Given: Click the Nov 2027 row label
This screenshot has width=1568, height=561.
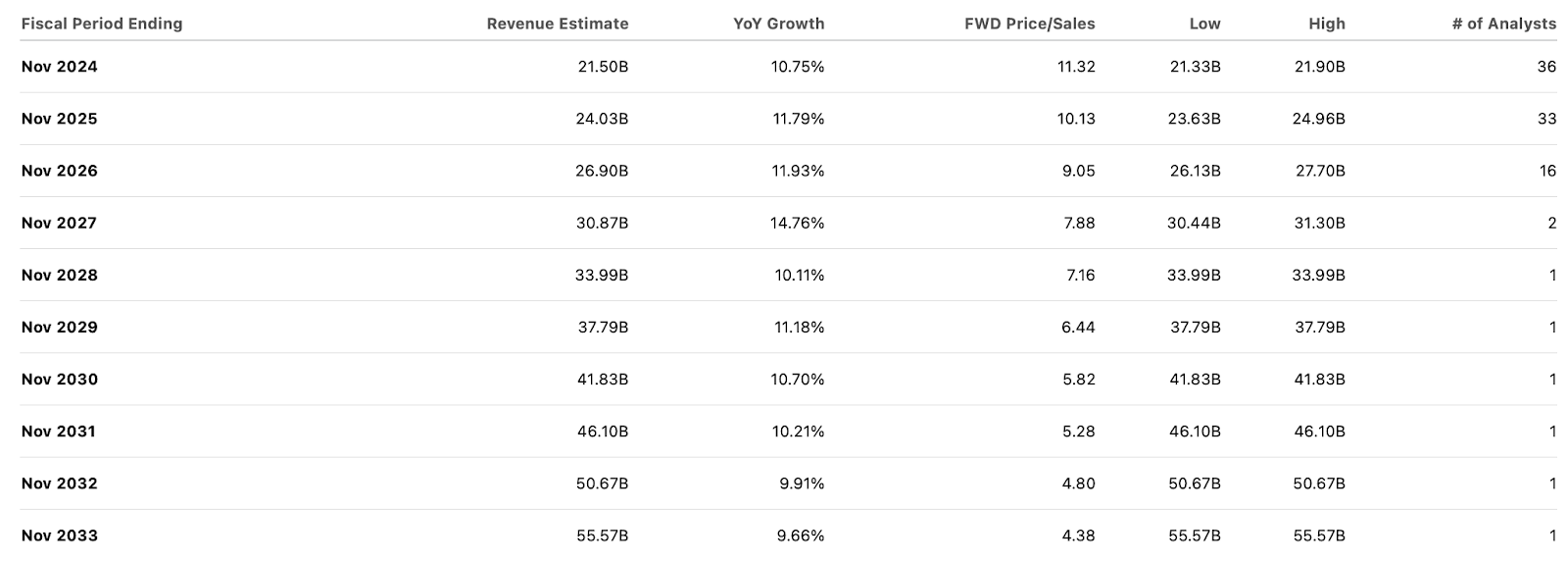Looking at the screenshot, I should click(x=60, y=223).
